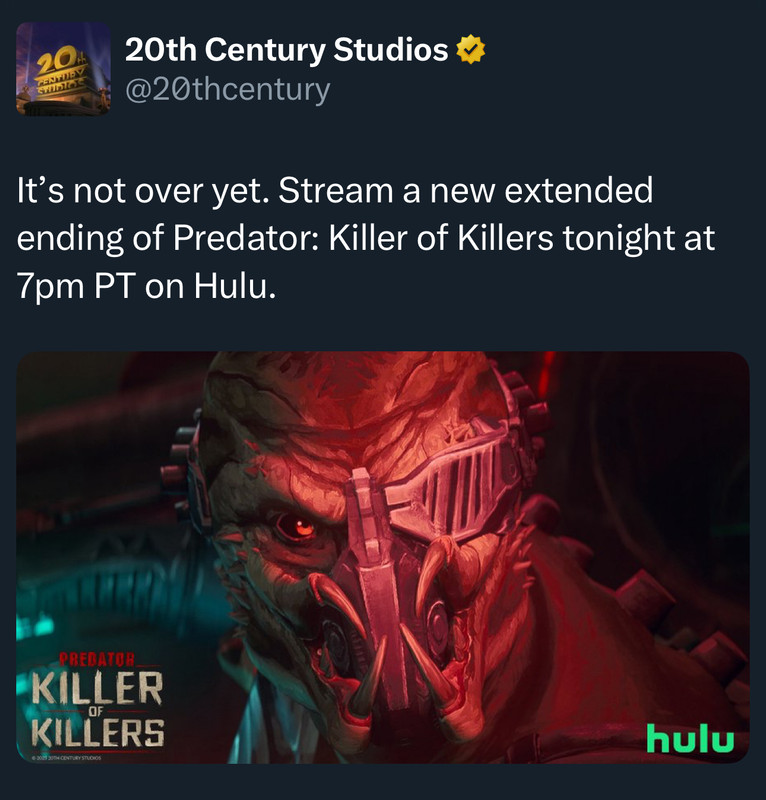Click the word KILLERS in the title logo
The width and height of the screenshot is (766, 800).
(x=97, y=733)
